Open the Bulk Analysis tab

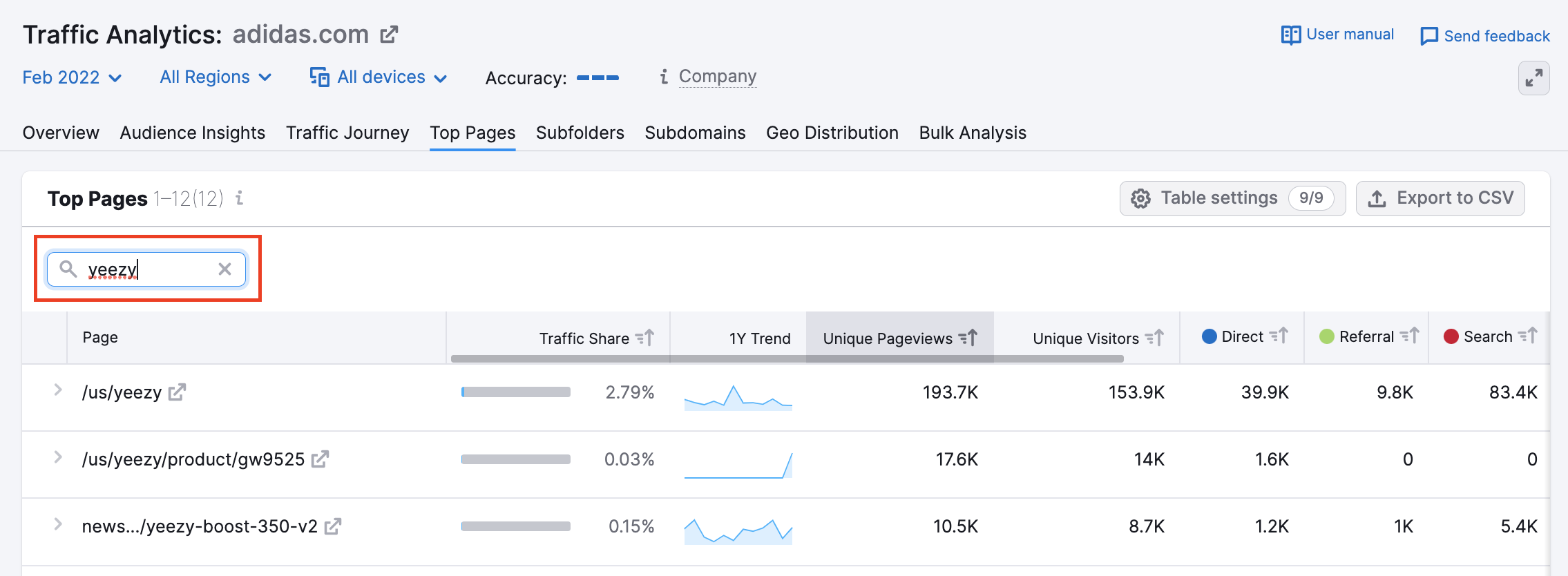point(973,133)
